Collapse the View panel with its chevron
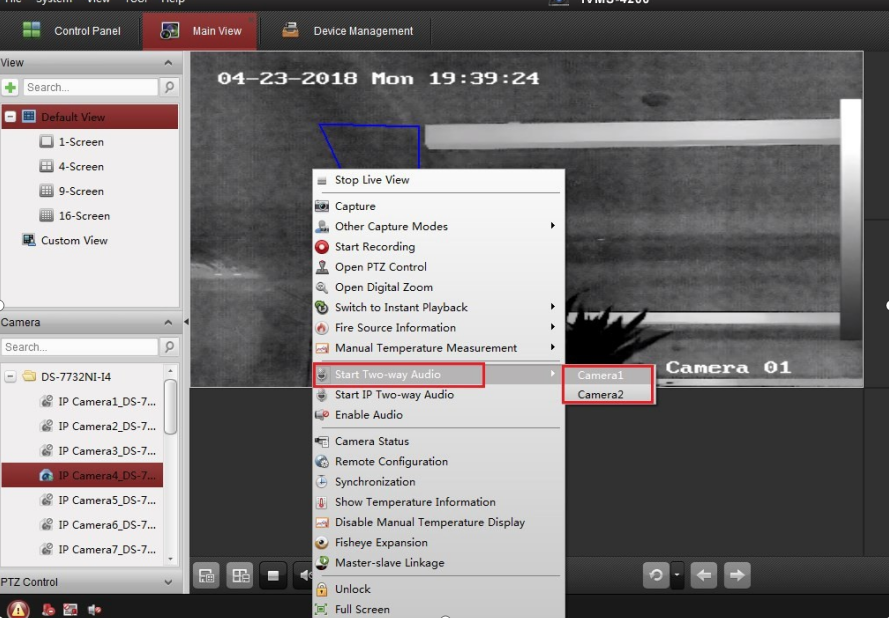889x618 pixels. coord(168,63)
